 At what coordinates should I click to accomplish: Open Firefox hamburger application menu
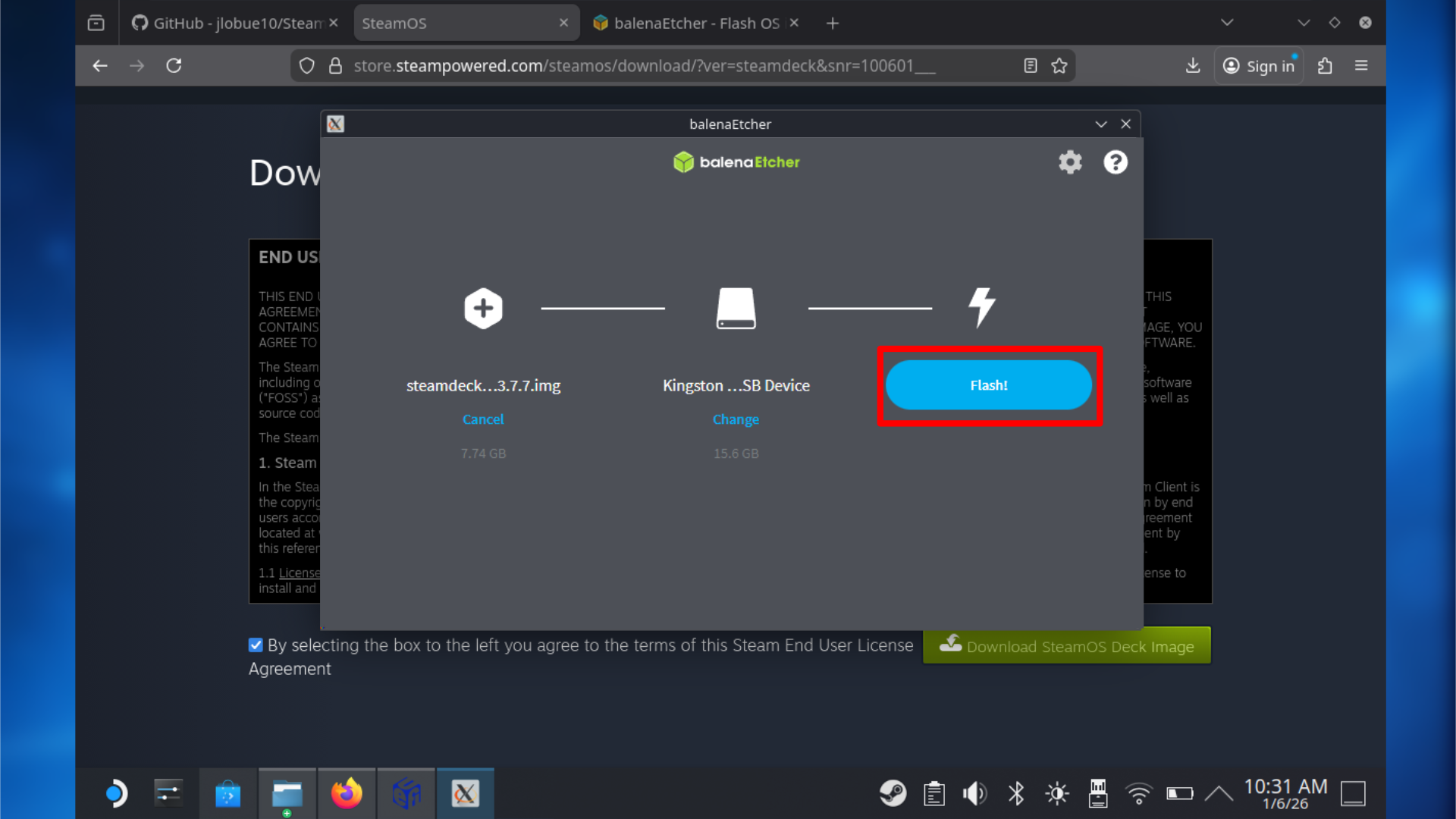point(1361,66)
